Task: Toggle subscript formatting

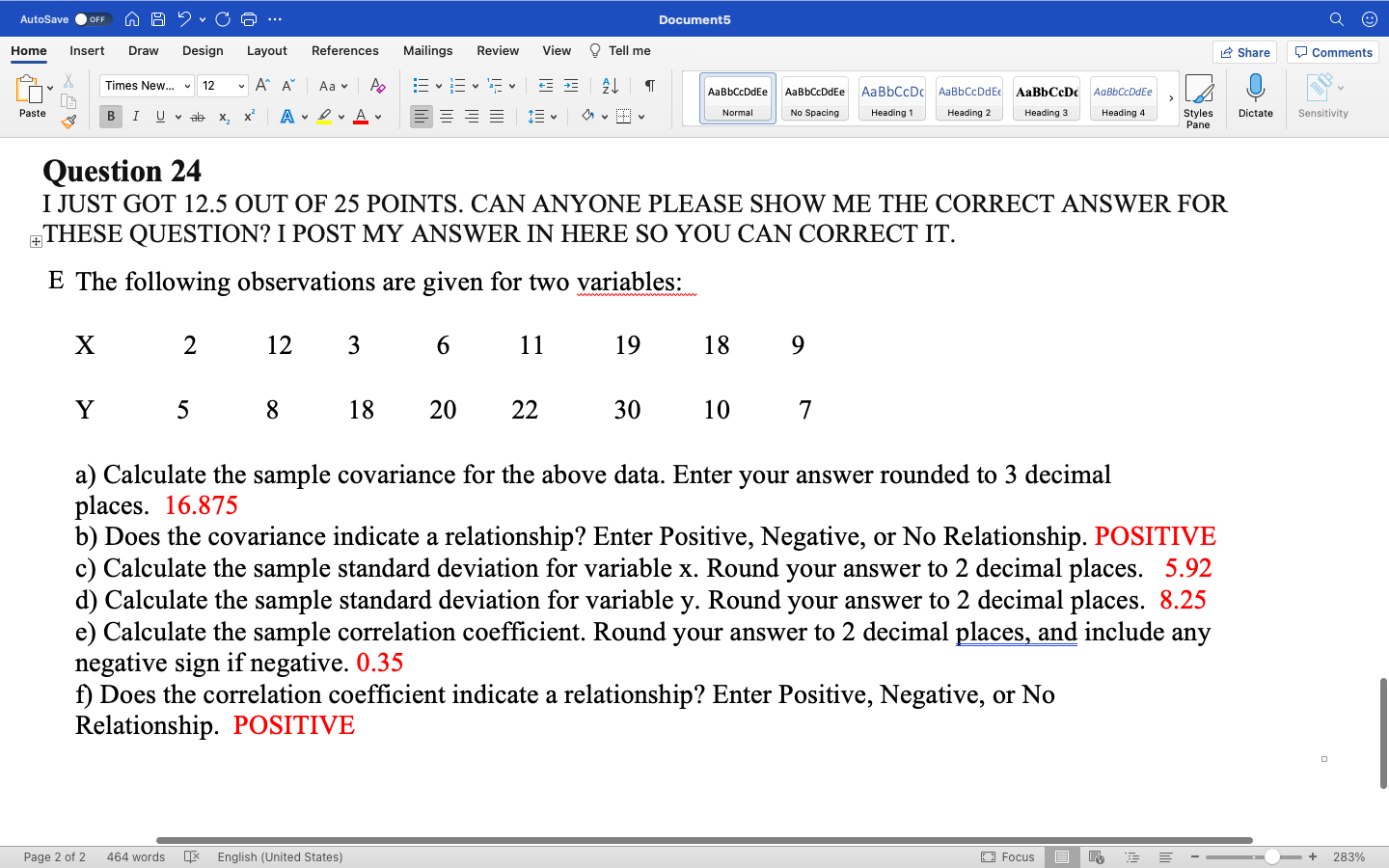Action: point(224,117)
